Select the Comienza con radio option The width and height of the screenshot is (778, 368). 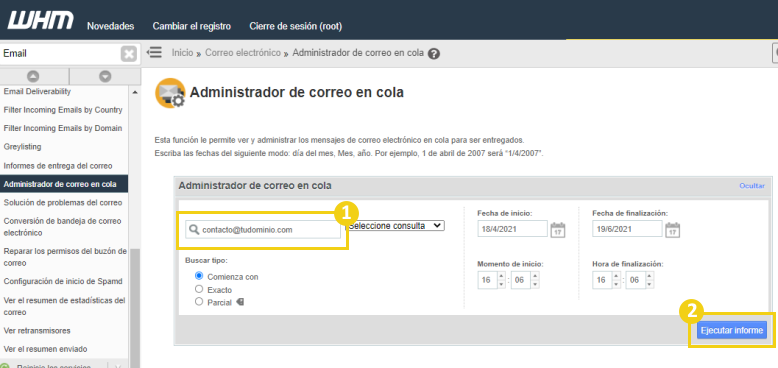click(x=199, y=276)
